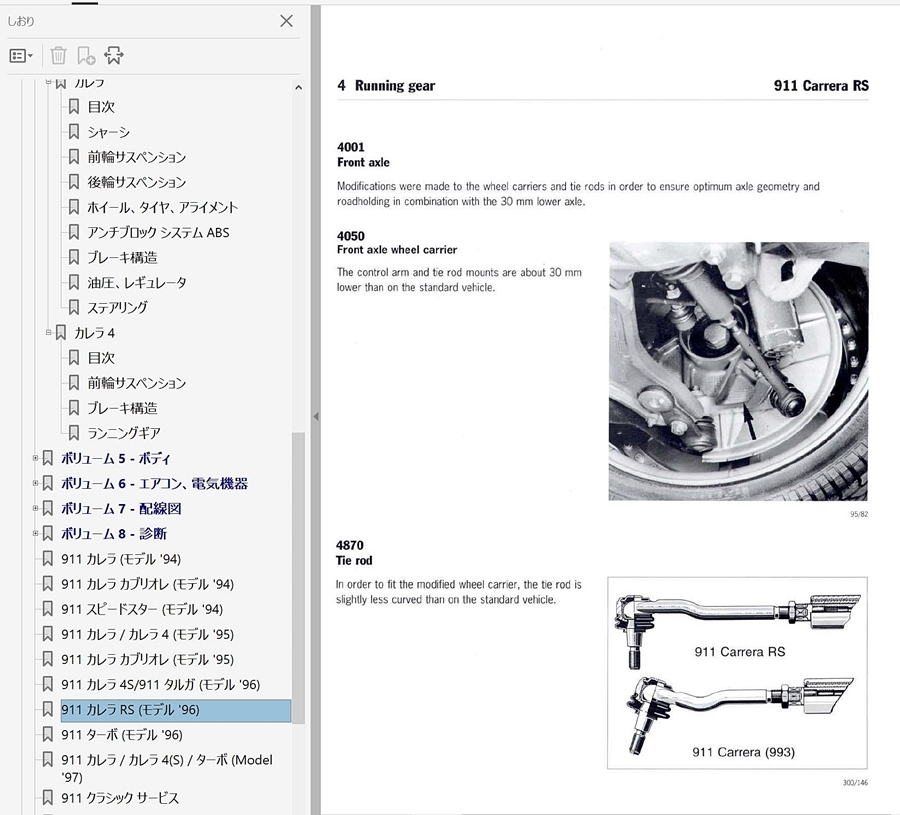Open 911 カレラ 4S/911 タルガ (モデル '96)
900x815 pixels.
161,685
